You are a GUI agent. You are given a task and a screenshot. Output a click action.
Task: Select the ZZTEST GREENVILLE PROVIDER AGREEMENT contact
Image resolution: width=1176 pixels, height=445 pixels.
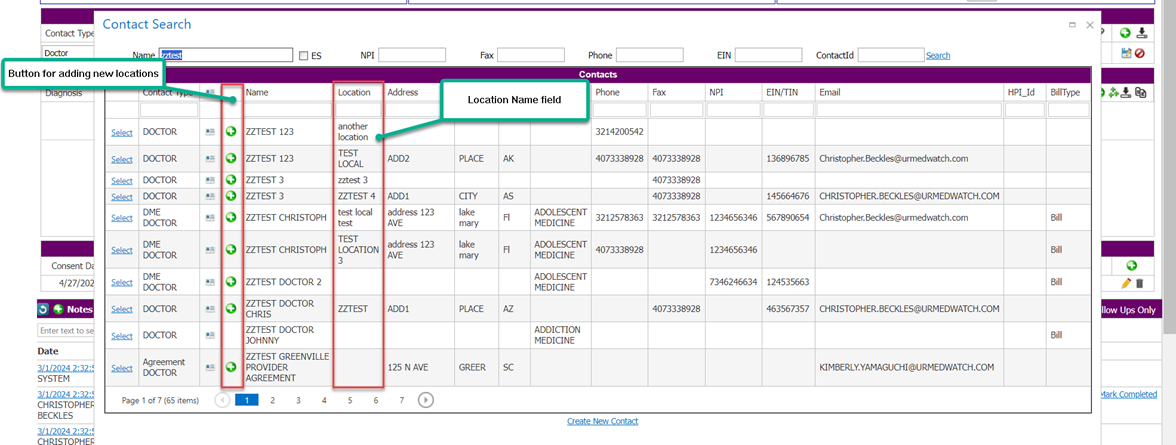pyautogui.click(x=122, y=368)
